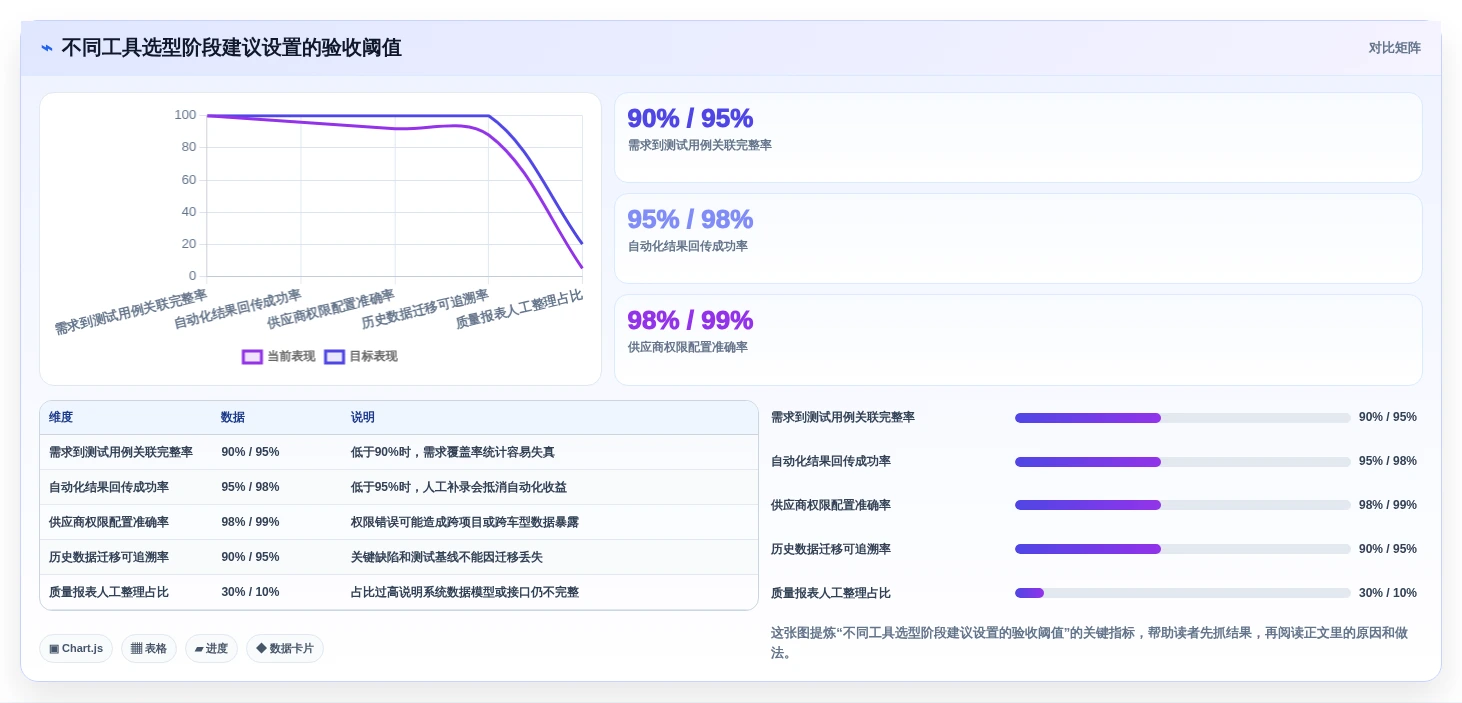
Task: Click note 权限错误可能造成跨项目或跨车型数据暴露
Action: tap(465, 522)
